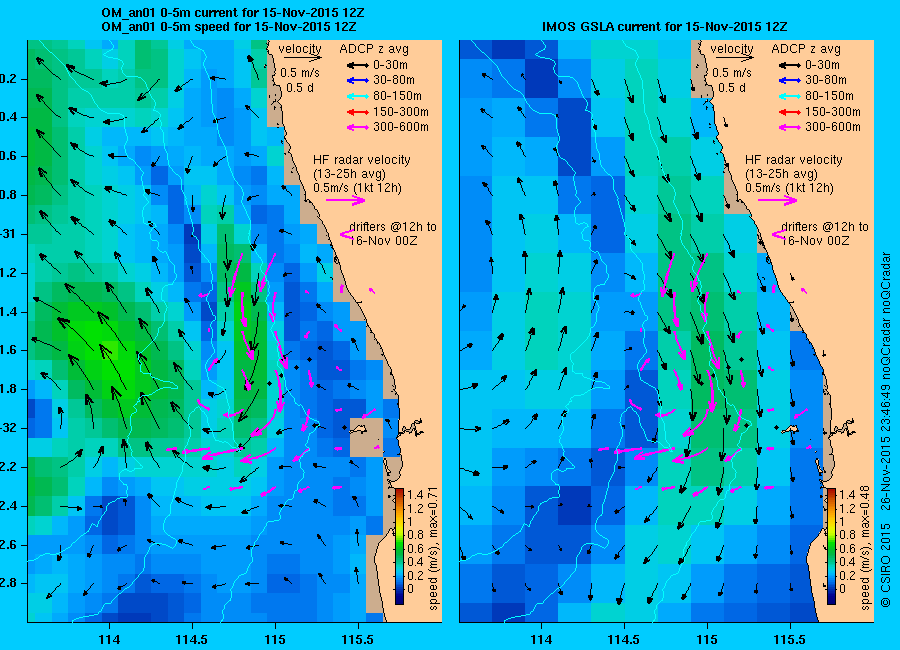Click longitude label 115 under right map
Image resolution: width=900 pixels, height=650 pixels.
pos(707,640)
